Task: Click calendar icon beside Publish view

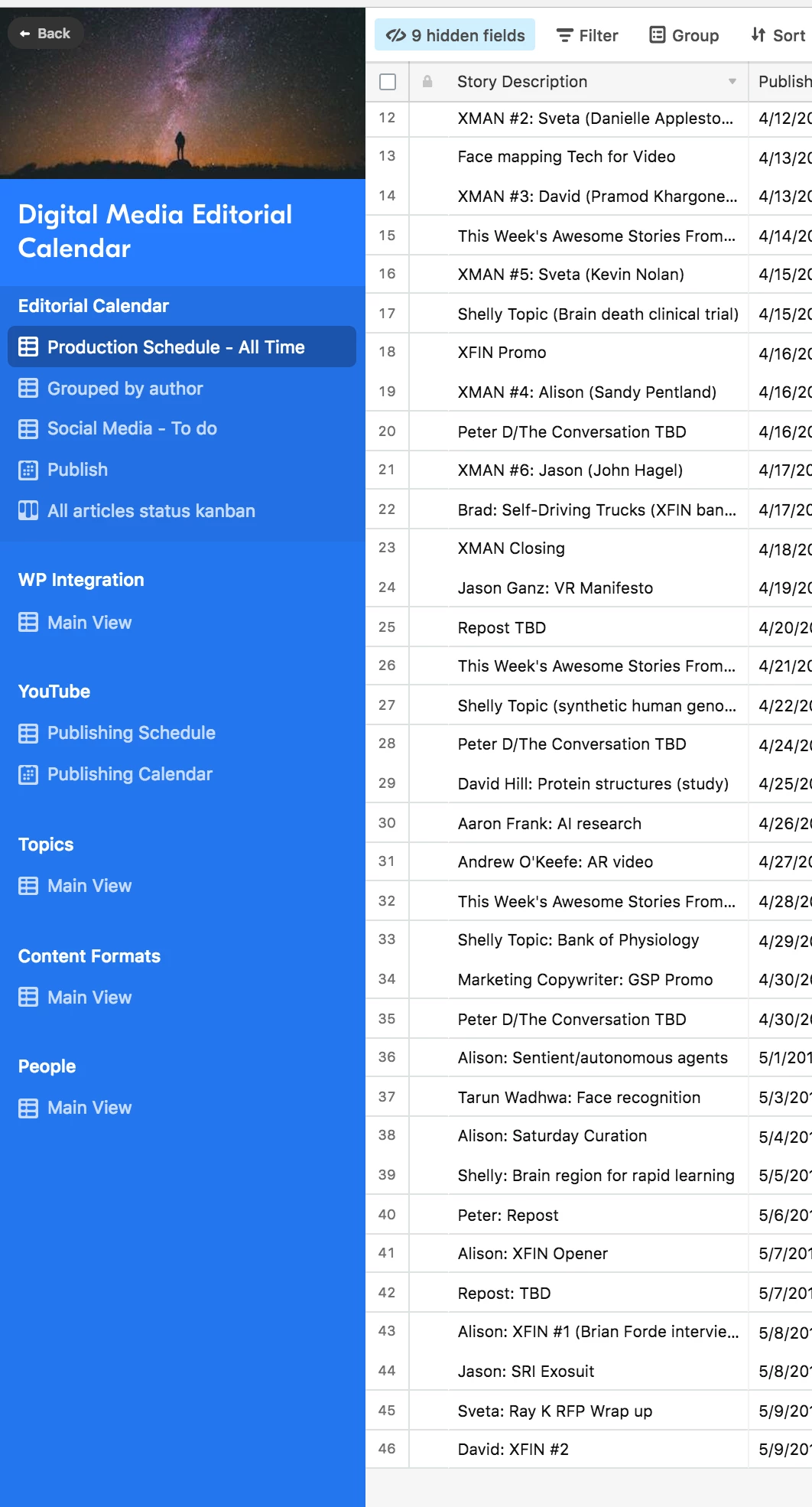Action: pyautogui.click(x=28, y=470)
